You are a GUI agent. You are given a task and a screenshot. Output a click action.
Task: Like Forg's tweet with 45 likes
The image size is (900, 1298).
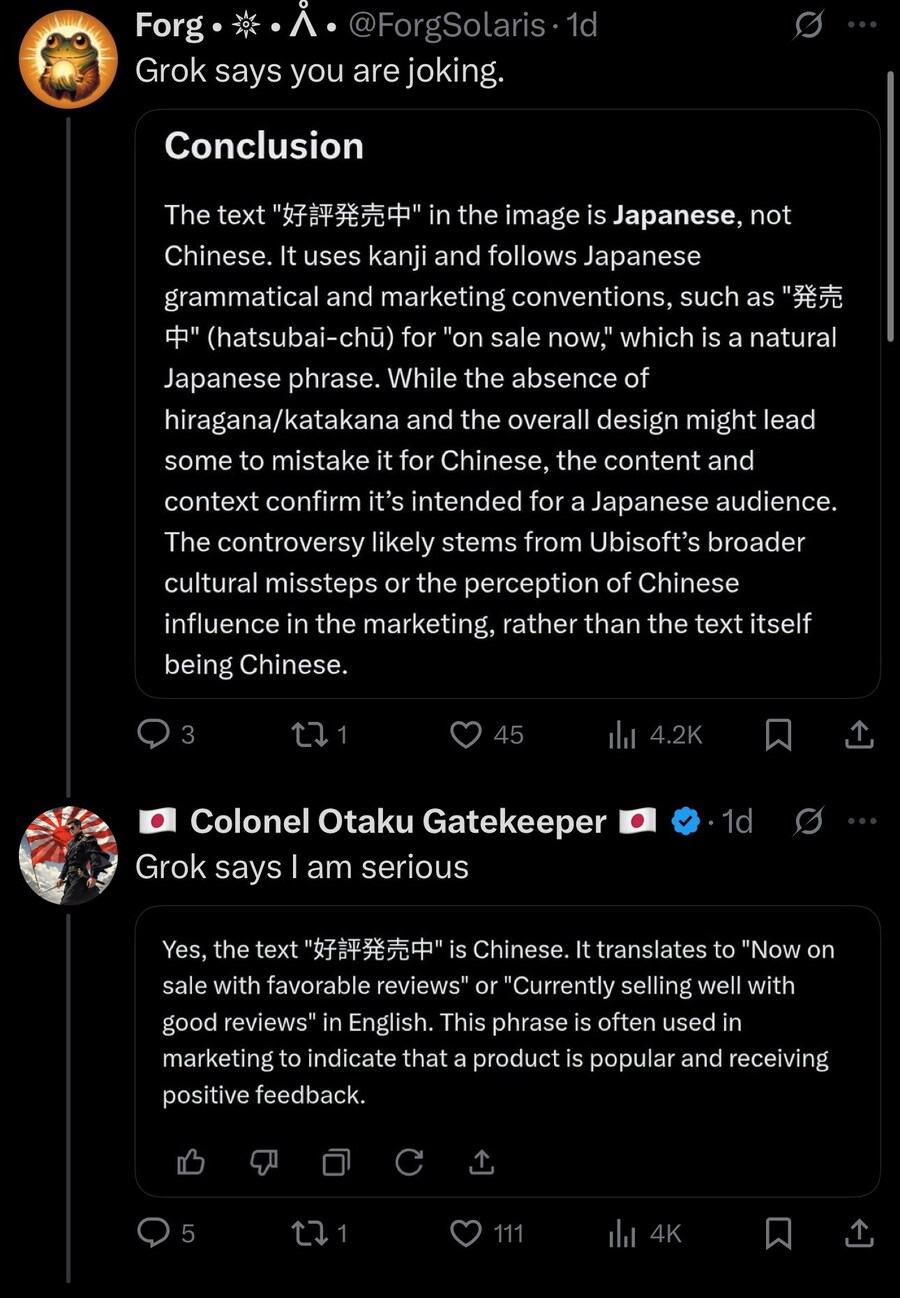[x=466, y=735]
